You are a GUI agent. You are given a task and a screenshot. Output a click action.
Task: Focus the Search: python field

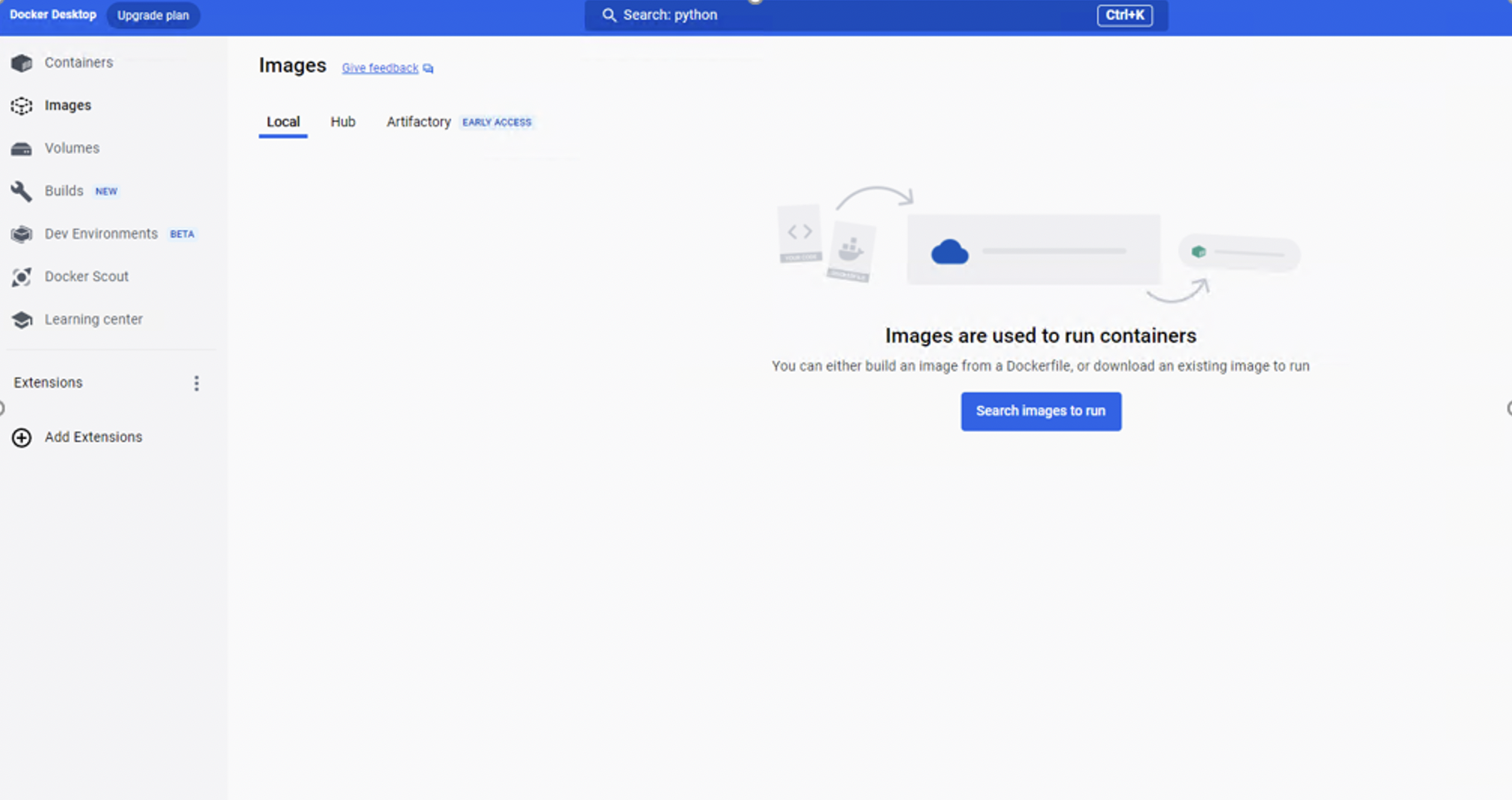coord(876,15)
